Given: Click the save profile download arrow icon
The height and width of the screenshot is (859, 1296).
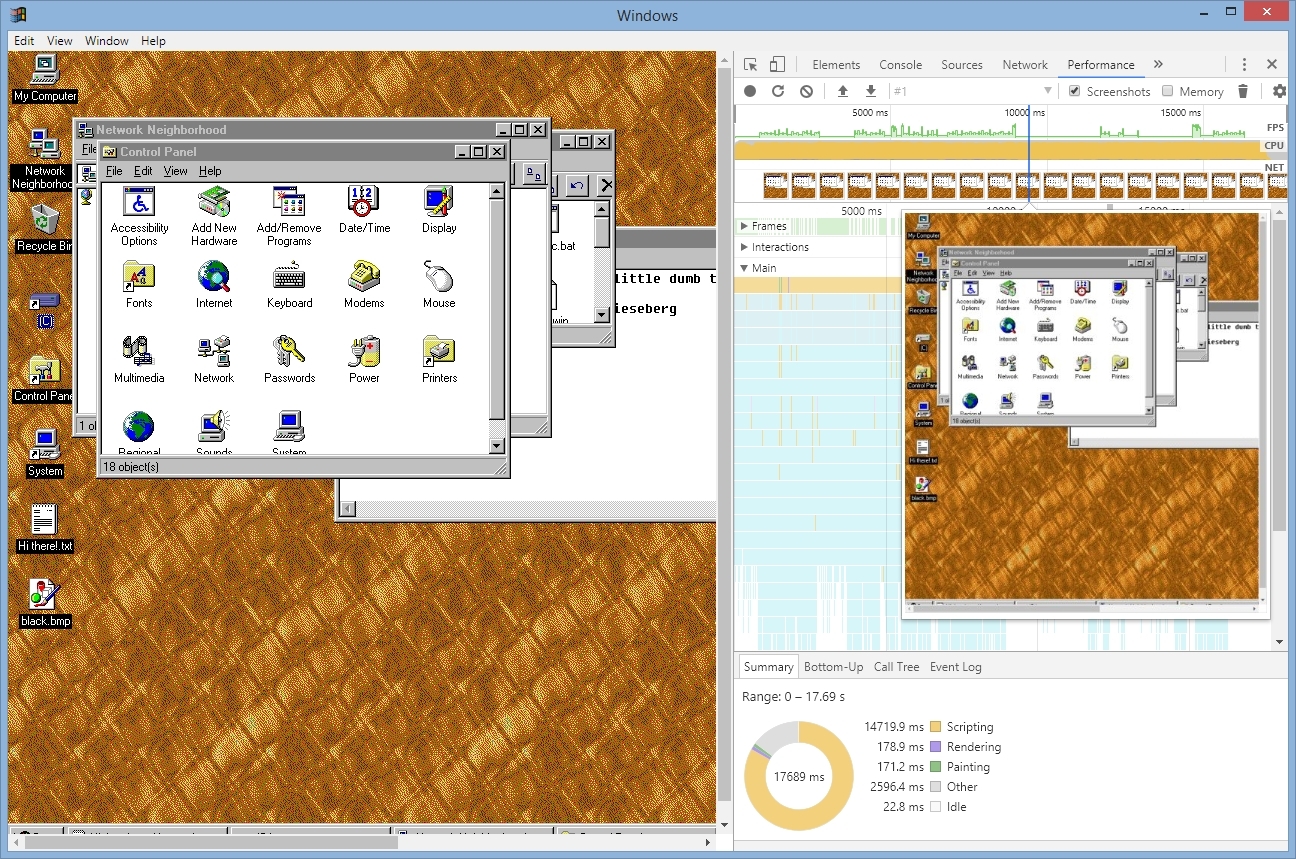Looking at the screenshot, I should pos(871,91).
